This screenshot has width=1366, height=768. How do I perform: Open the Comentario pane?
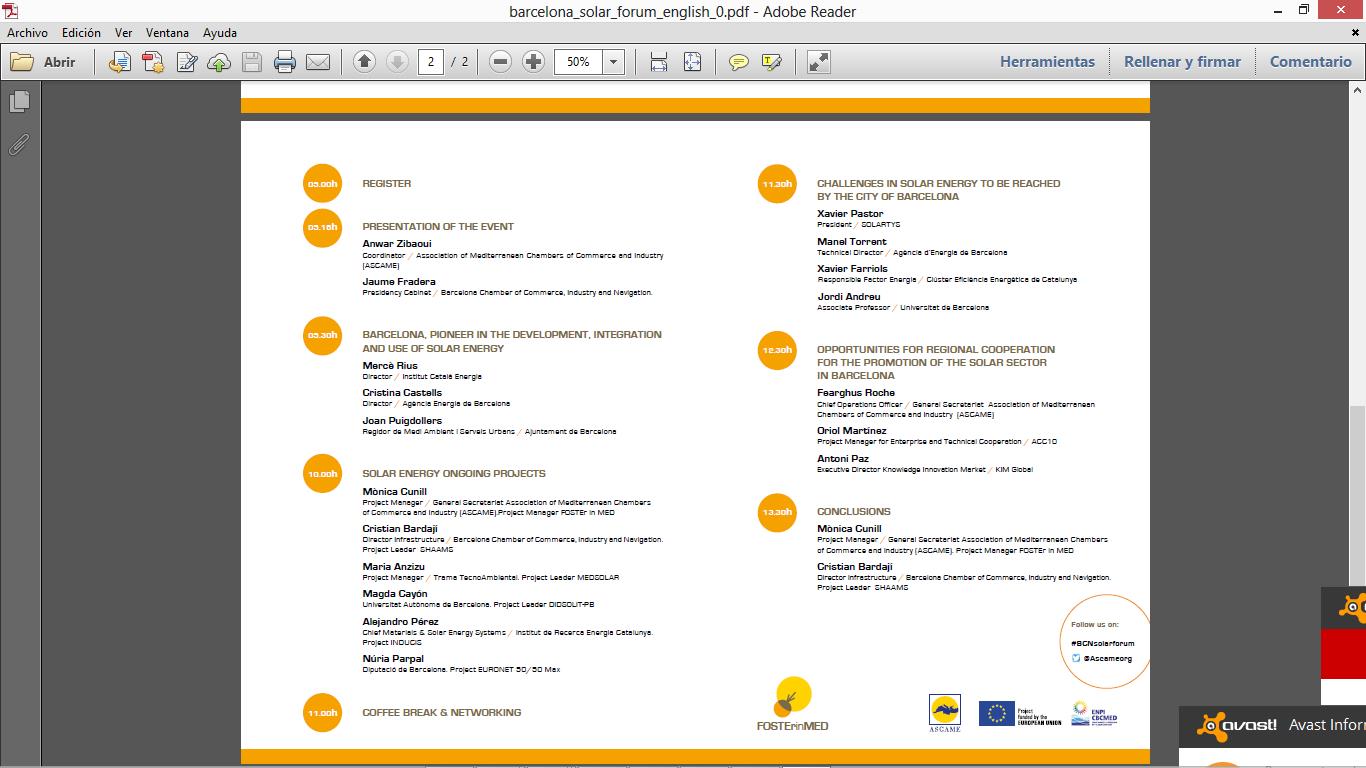pos(1310,62)
